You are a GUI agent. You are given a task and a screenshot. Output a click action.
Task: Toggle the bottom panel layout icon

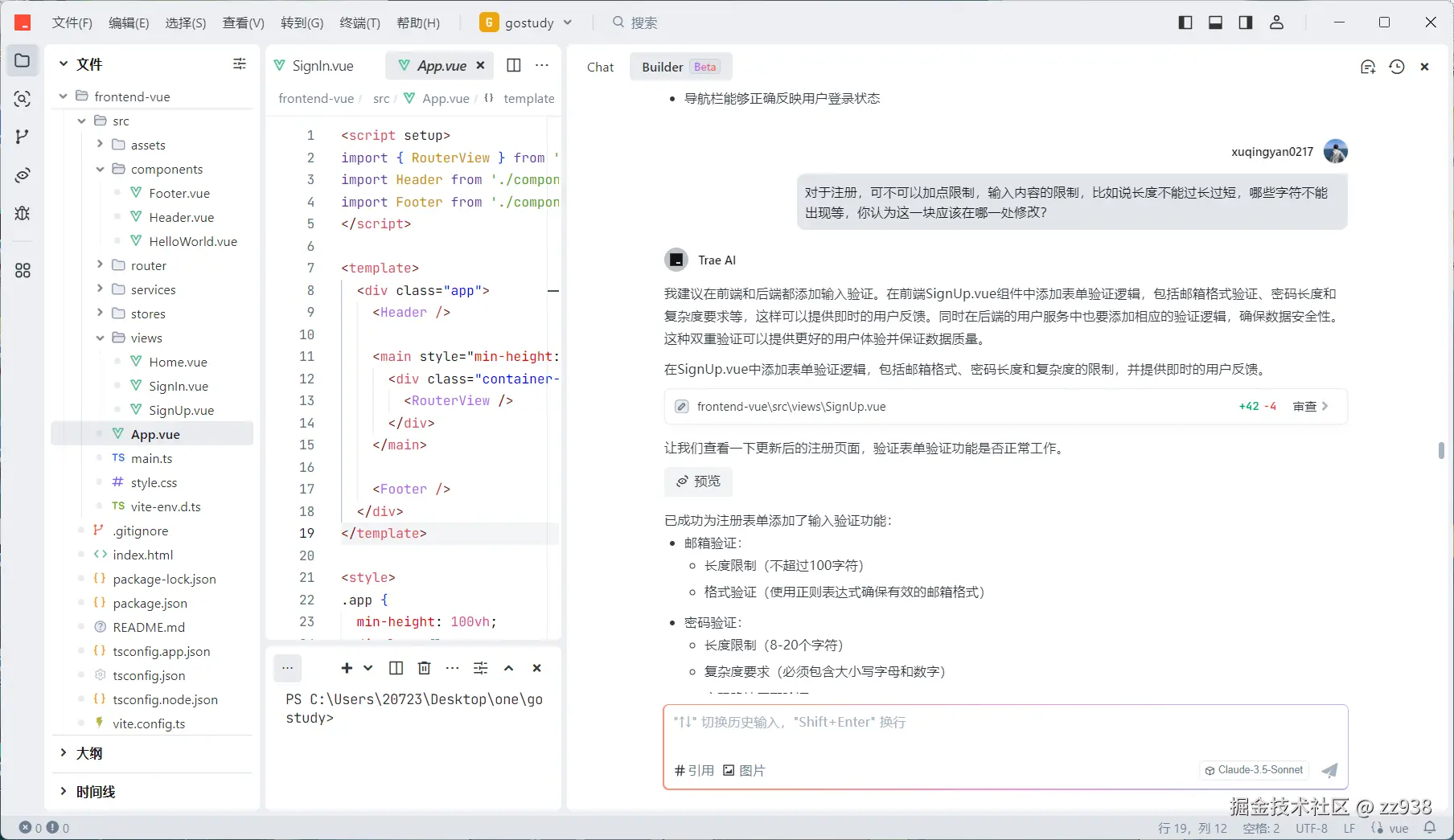click(1216, 23)
